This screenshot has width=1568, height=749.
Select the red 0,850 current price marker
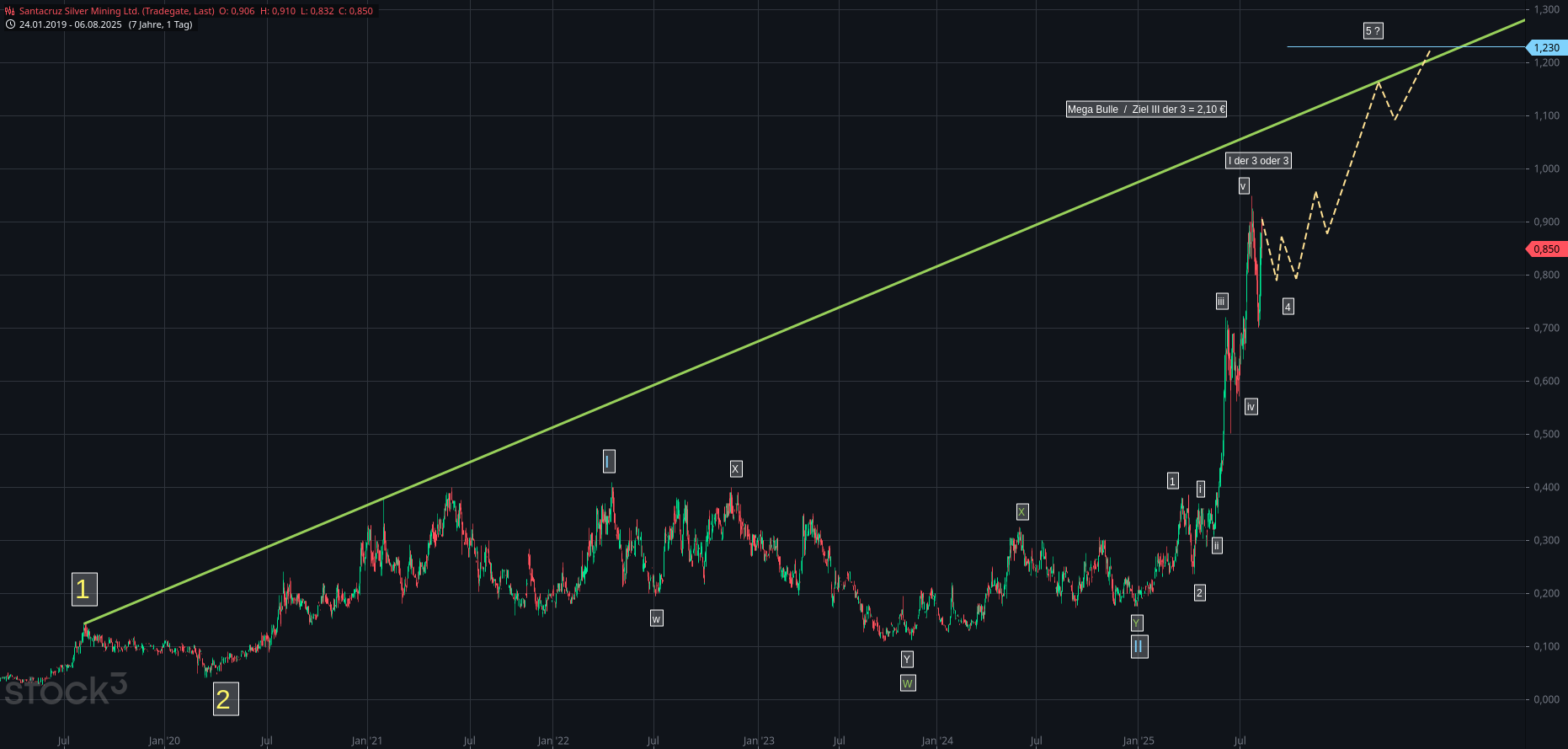1546,249
